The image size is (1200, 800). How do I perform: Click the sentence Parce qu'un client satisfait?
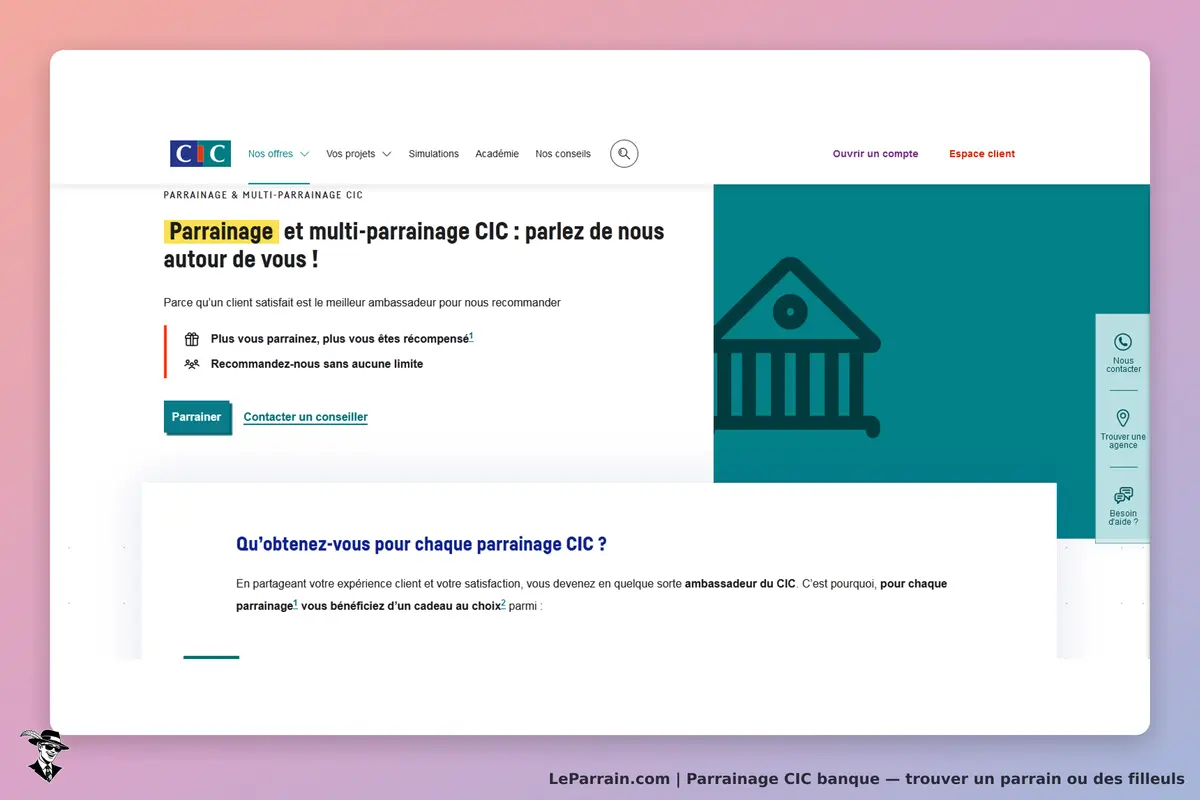click(362, 302)
